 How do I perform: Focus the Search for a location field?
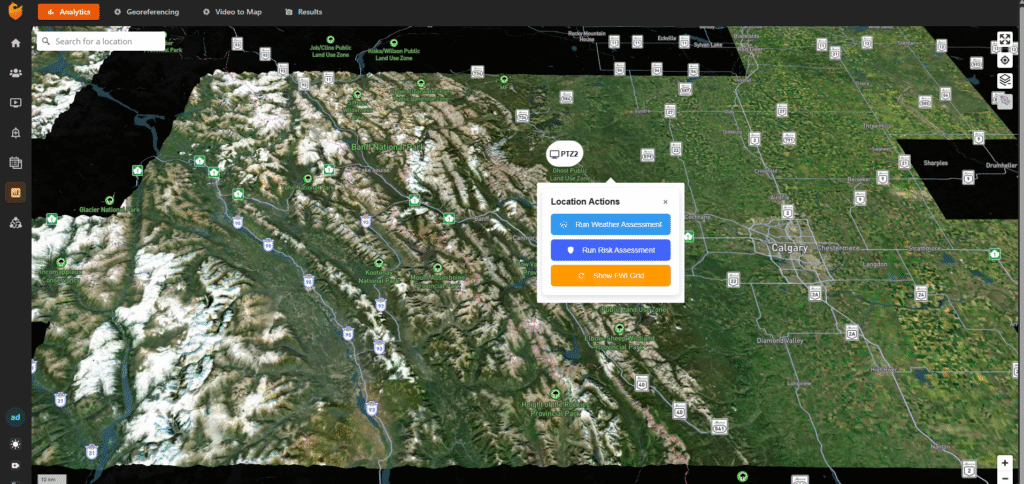pyautogui.click(x=101, y=41)
